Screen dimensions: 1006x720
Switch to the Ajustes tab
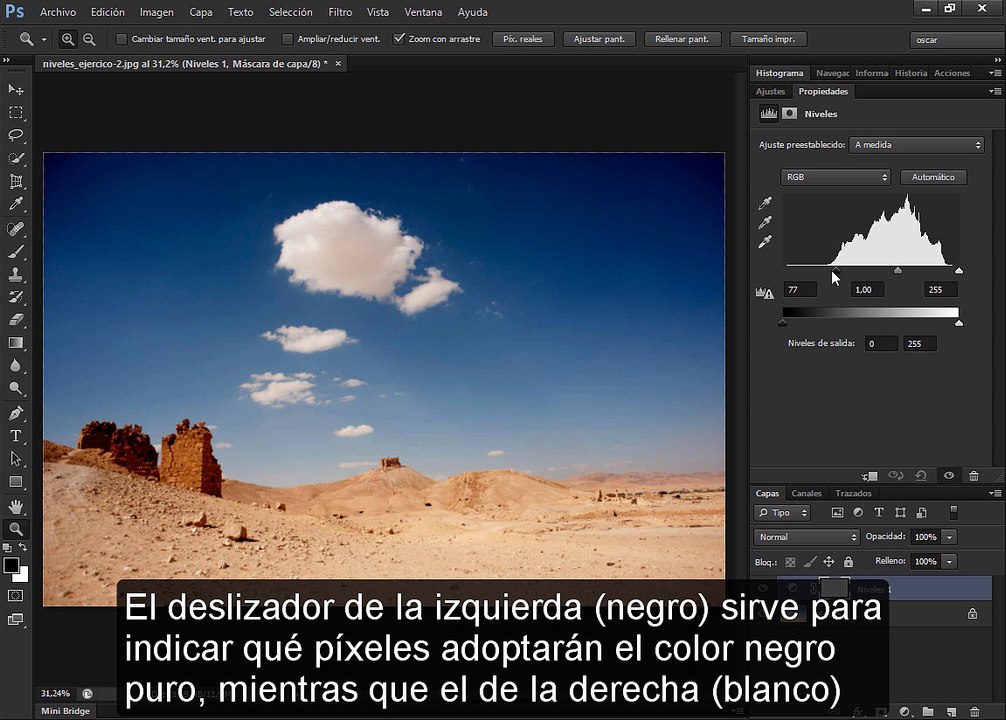770,92
